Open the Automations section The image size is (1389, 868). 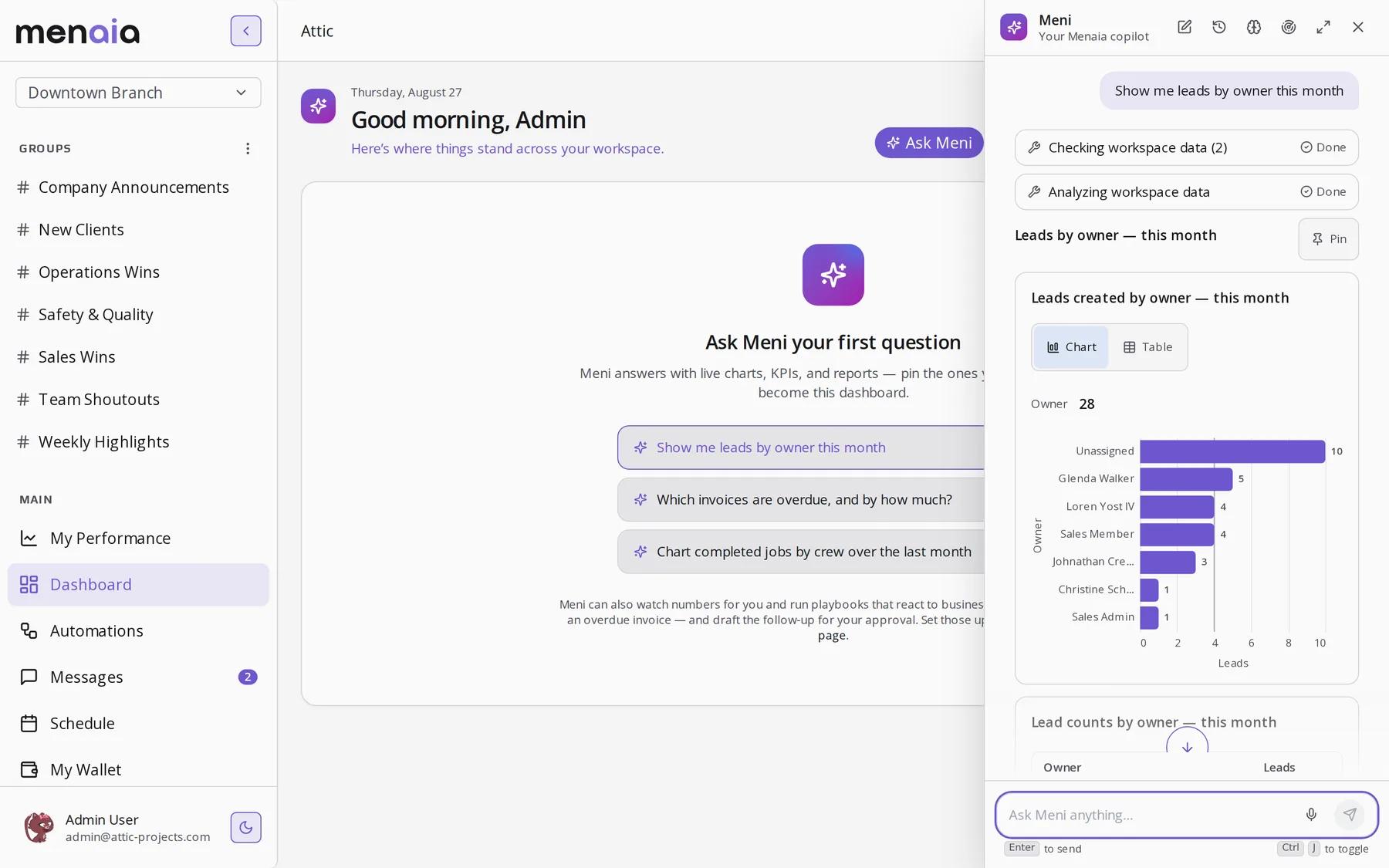138,630
